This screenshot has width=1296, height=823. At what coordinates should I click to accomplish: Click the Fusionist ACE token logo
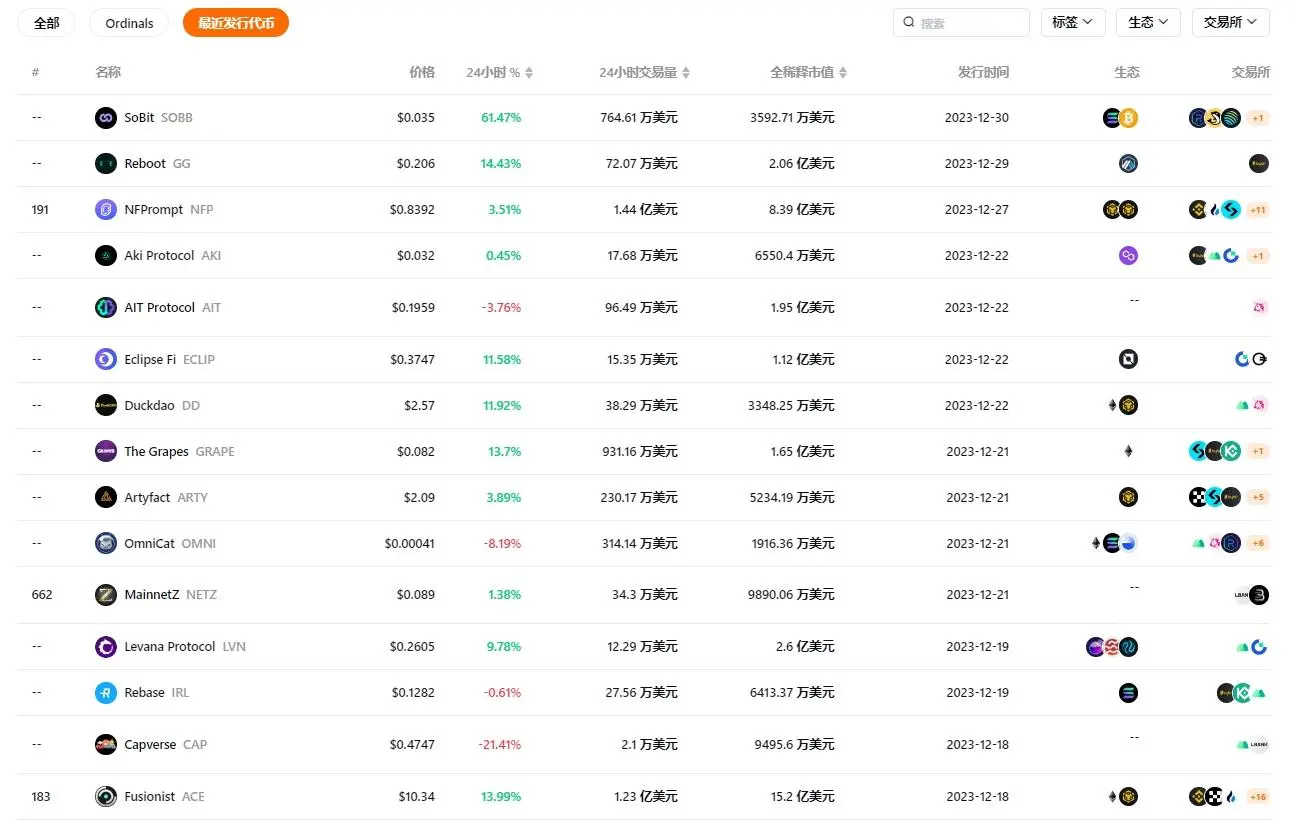click(x=106, y=797)
